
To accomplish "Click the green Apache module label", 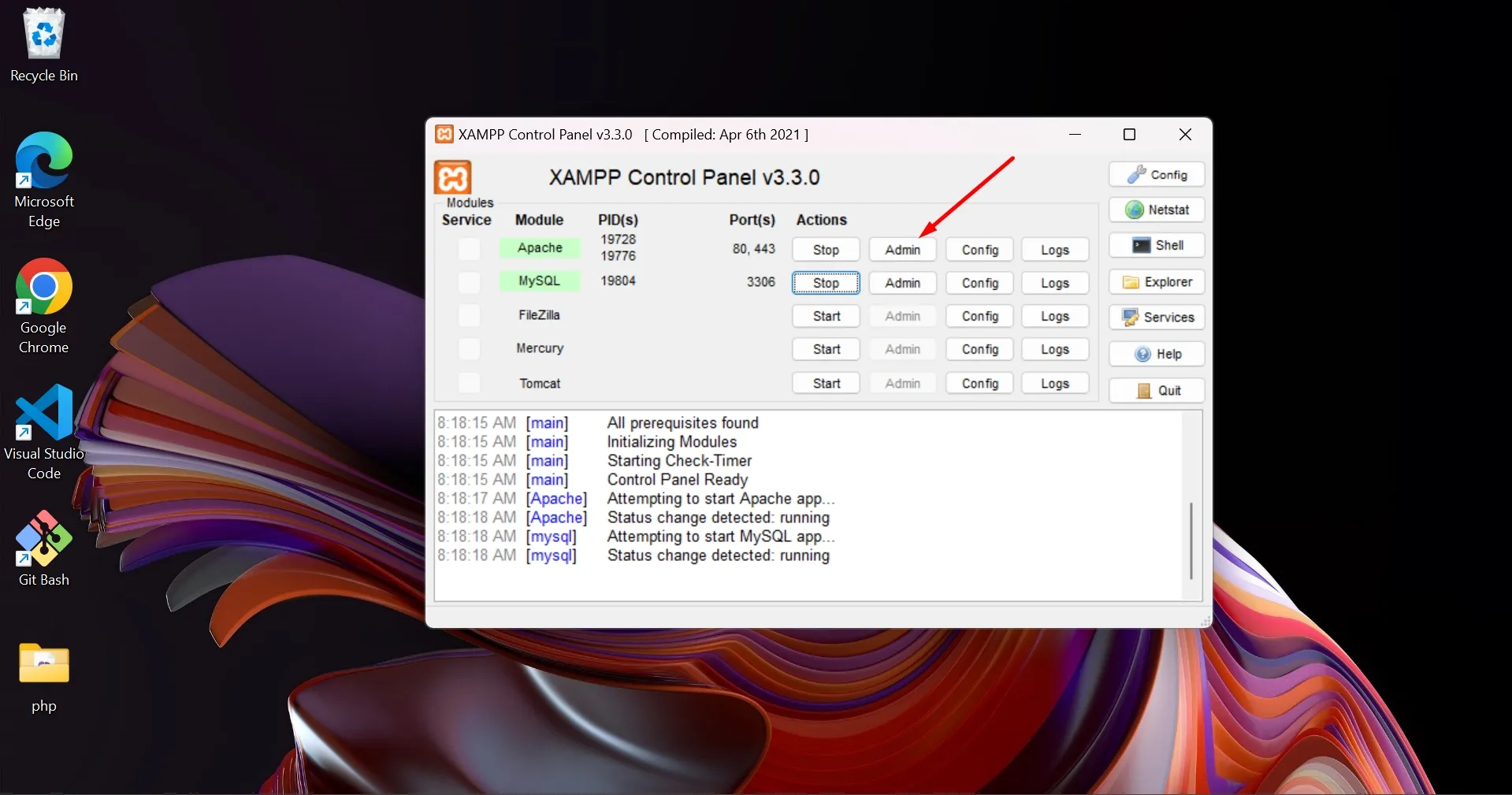I will pyautogui.click(x=540, y=248).
